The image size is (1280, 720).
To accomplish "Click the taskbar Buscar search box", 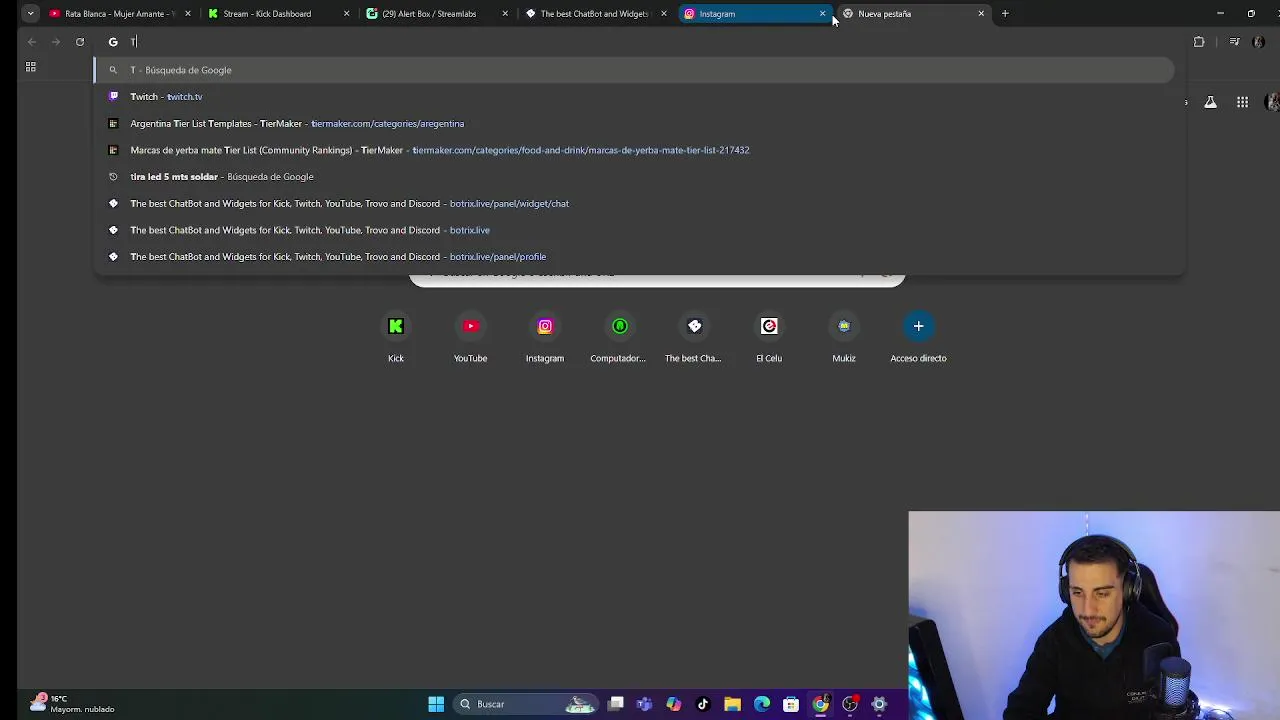I will [527, 704].
